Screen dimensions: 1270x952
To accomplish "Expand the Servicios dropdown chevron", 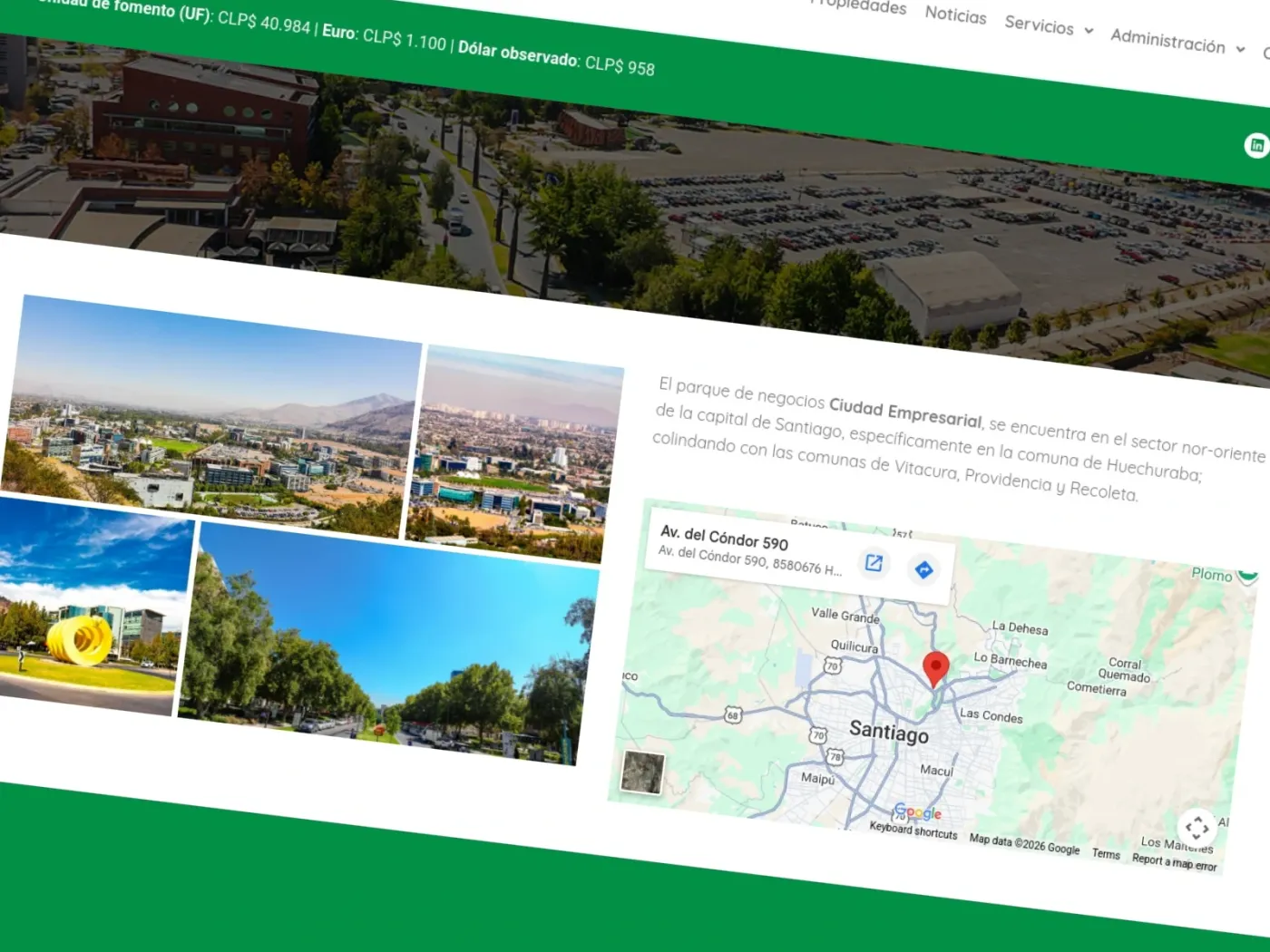I will point(1089,31).
